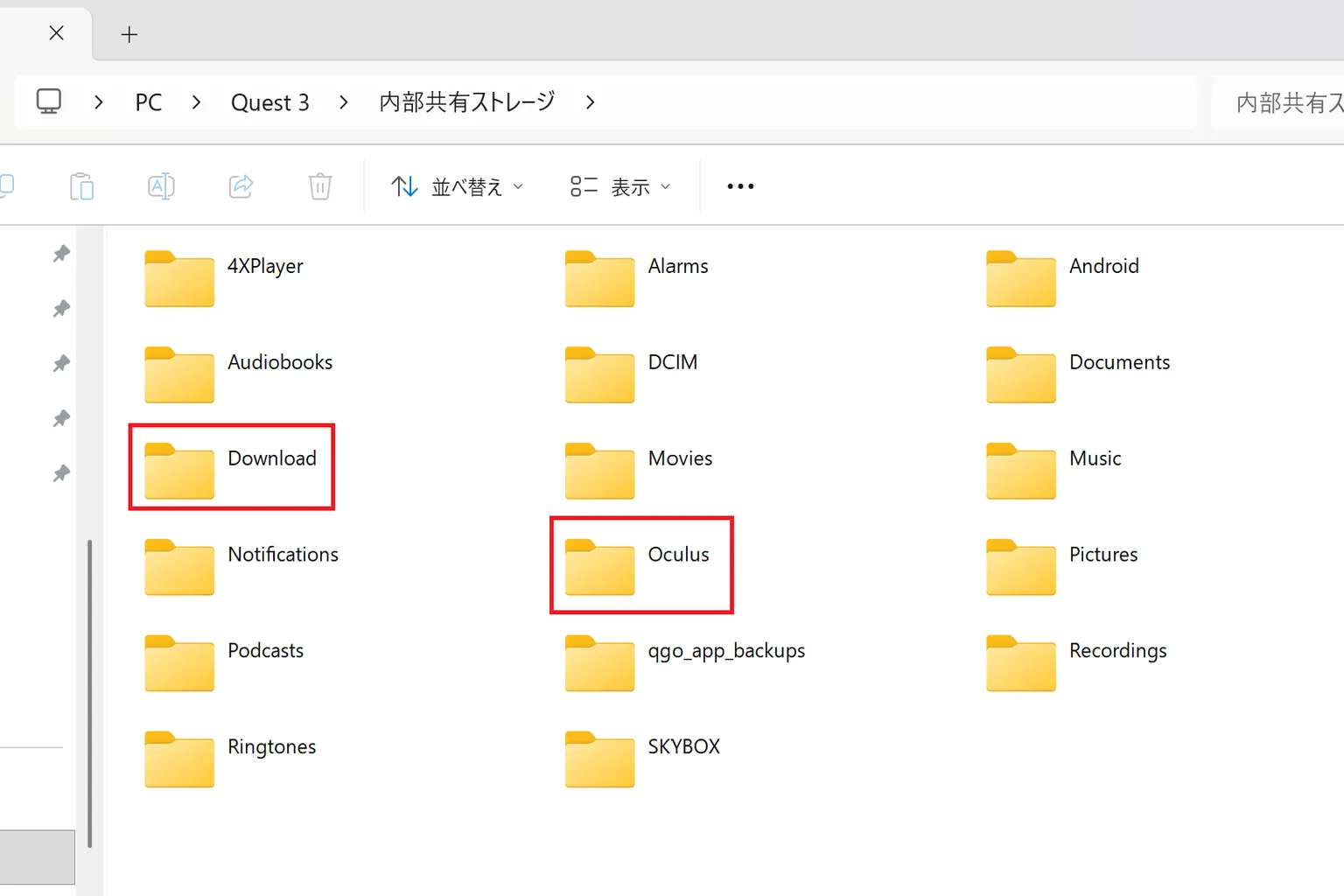This screenshot has width=1344, height=896.
Task: Open the Documents folder
Action: coord(1078,374)
